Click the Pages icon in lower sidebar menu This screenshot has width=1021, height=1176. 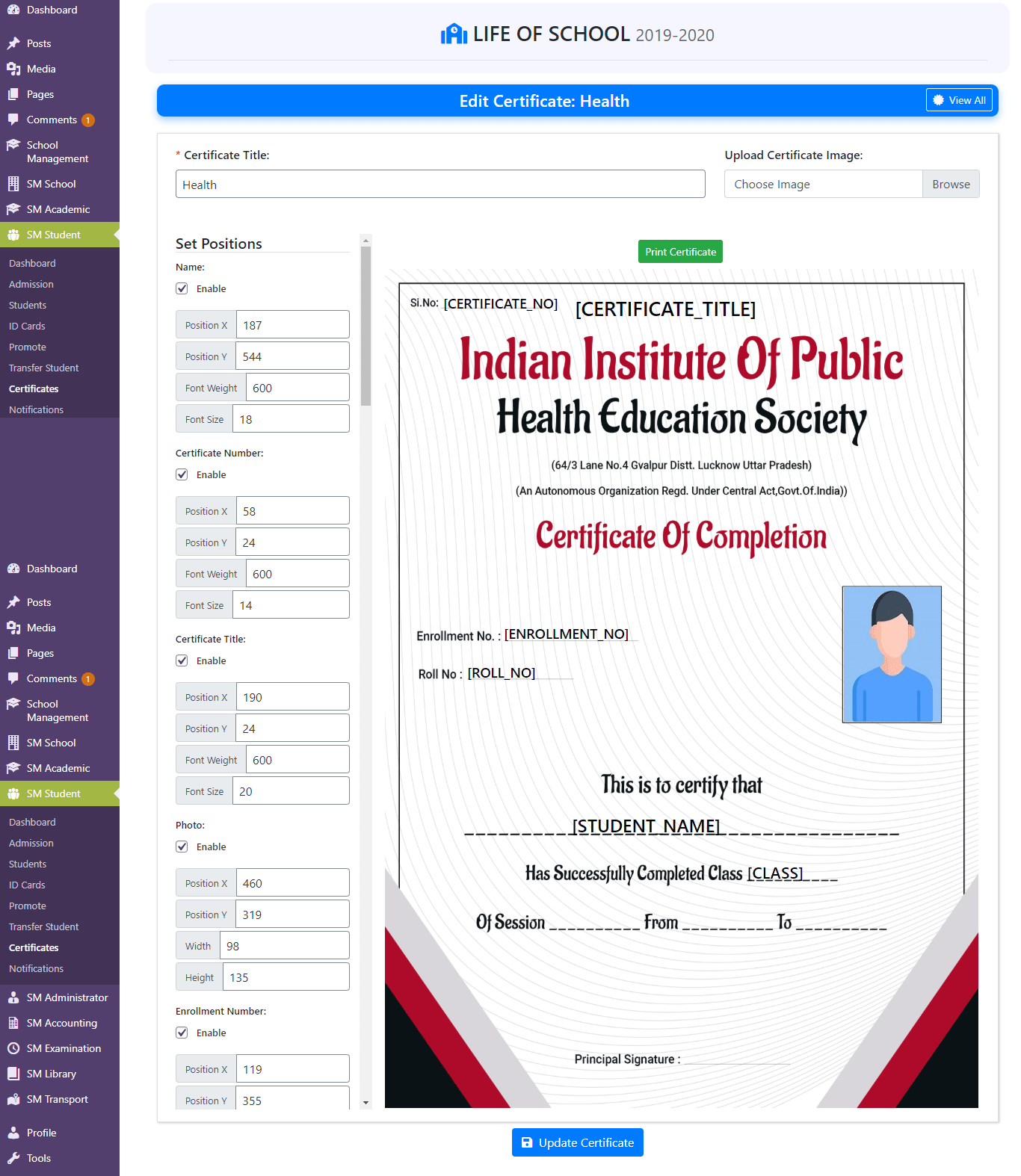(13, 653)
